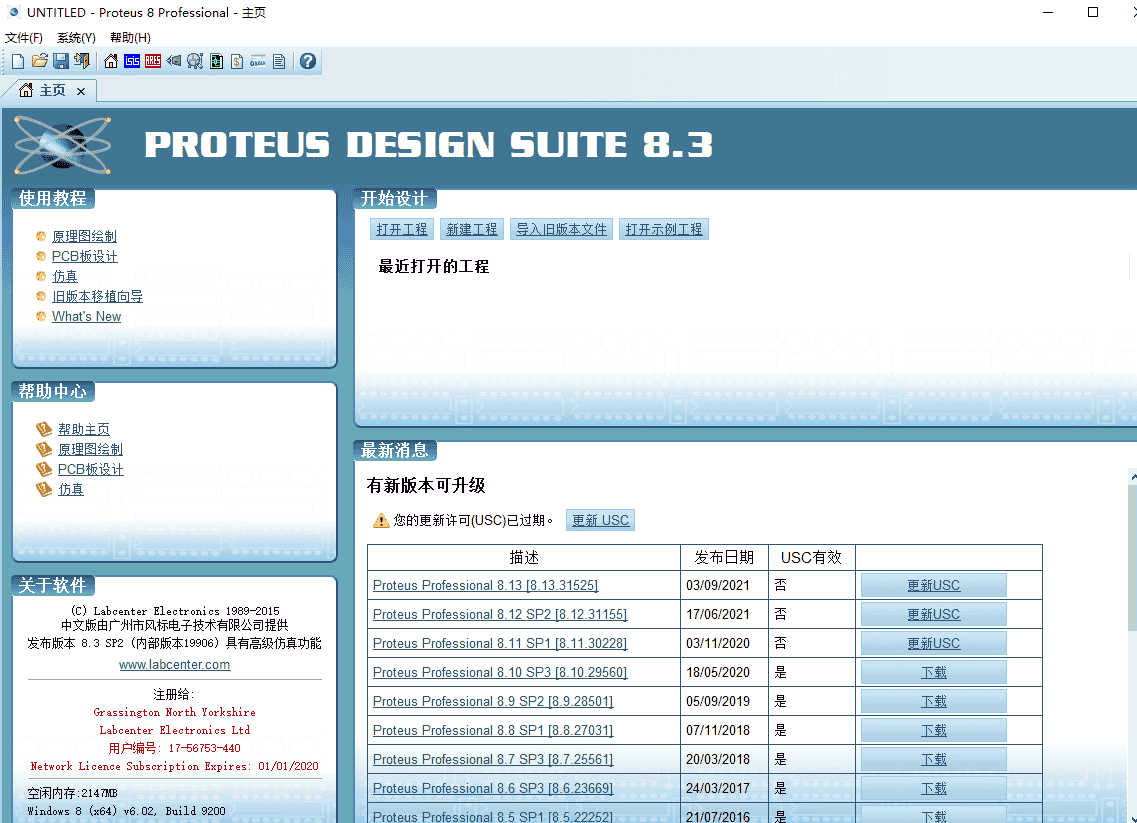Create a new project using toolbar icon
The width and height of the screenshot is (1137, 823).
(x=17, y=61)
